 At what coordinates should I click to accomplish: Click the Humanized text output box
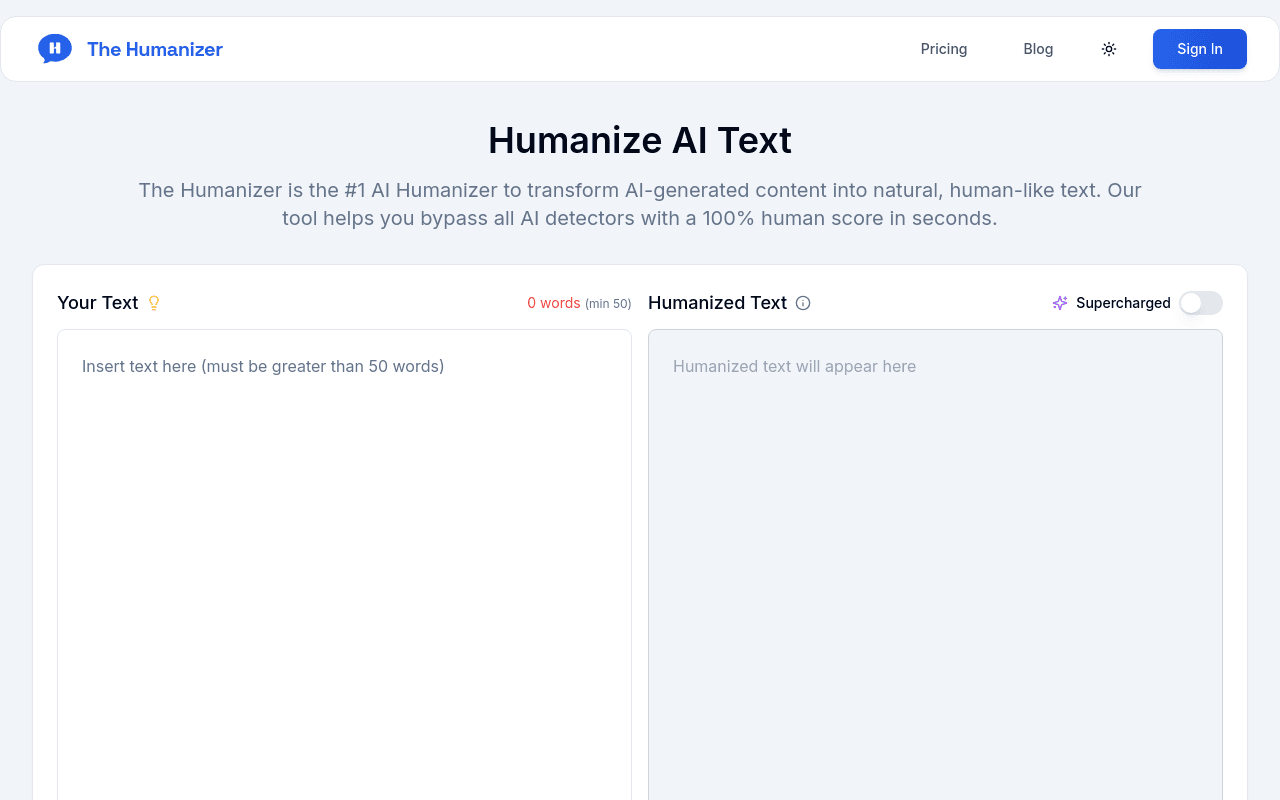point(935,565)
